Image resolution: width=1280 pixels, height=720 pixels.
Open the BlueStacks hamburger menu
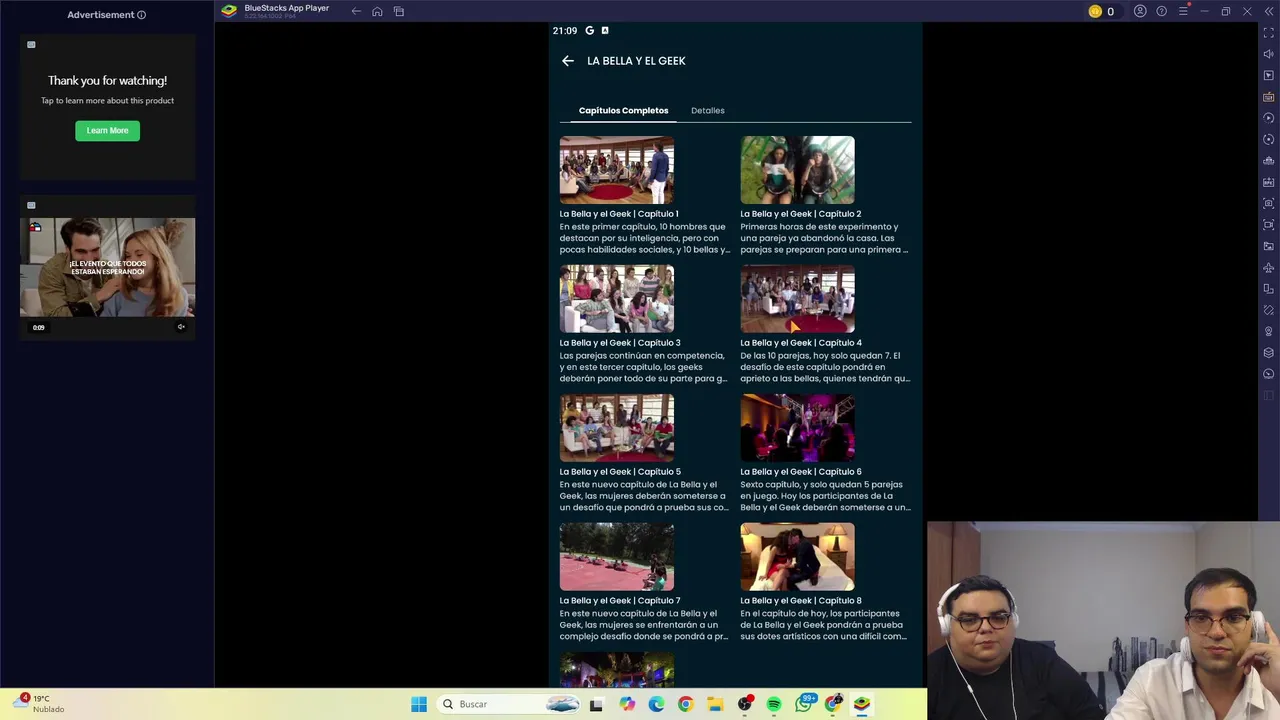[x=1183, y=11]
